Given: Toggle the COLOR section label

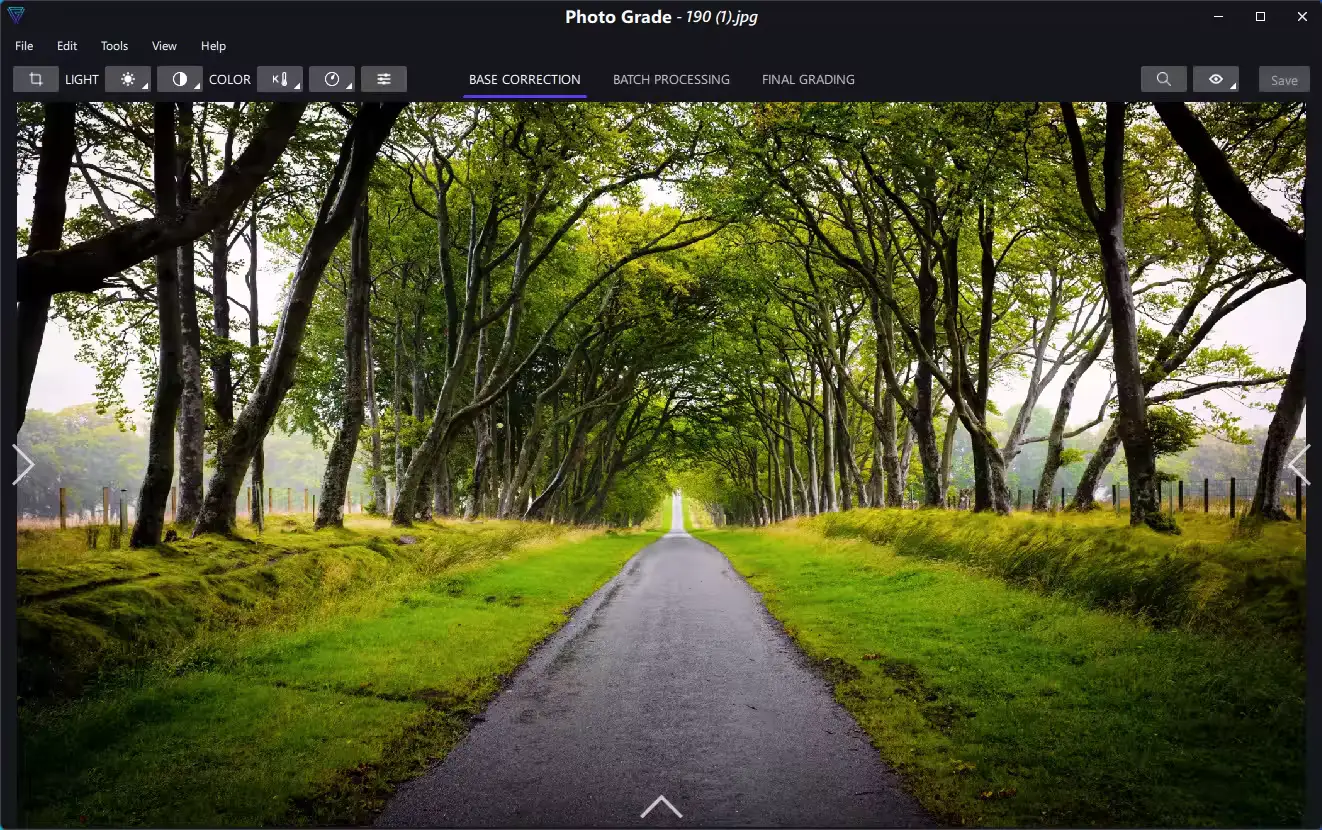Looking at the screenshot, I should (229, 79).
